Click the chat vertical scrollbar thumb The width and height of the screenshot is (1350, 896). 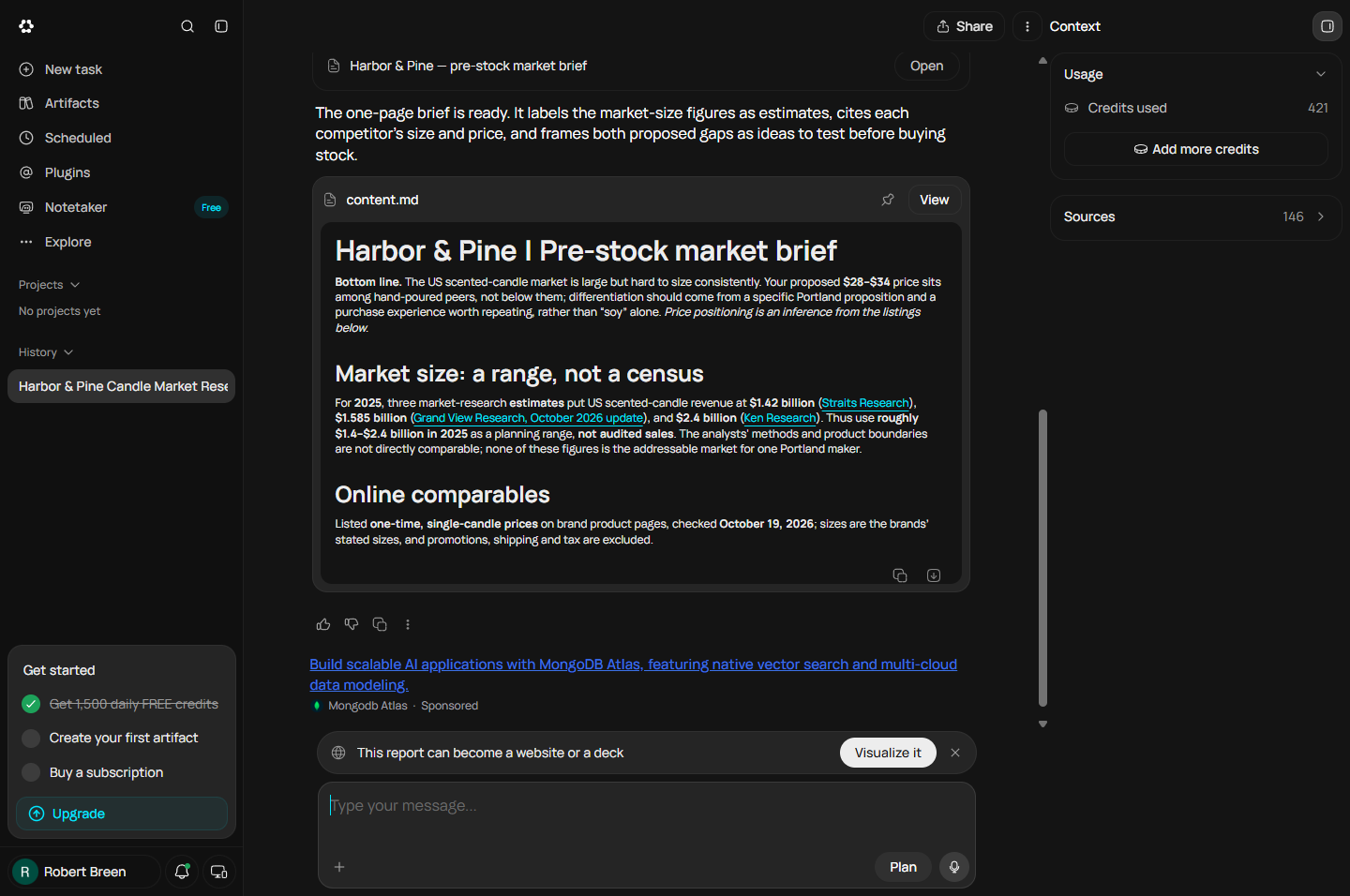coord(1042,558)
